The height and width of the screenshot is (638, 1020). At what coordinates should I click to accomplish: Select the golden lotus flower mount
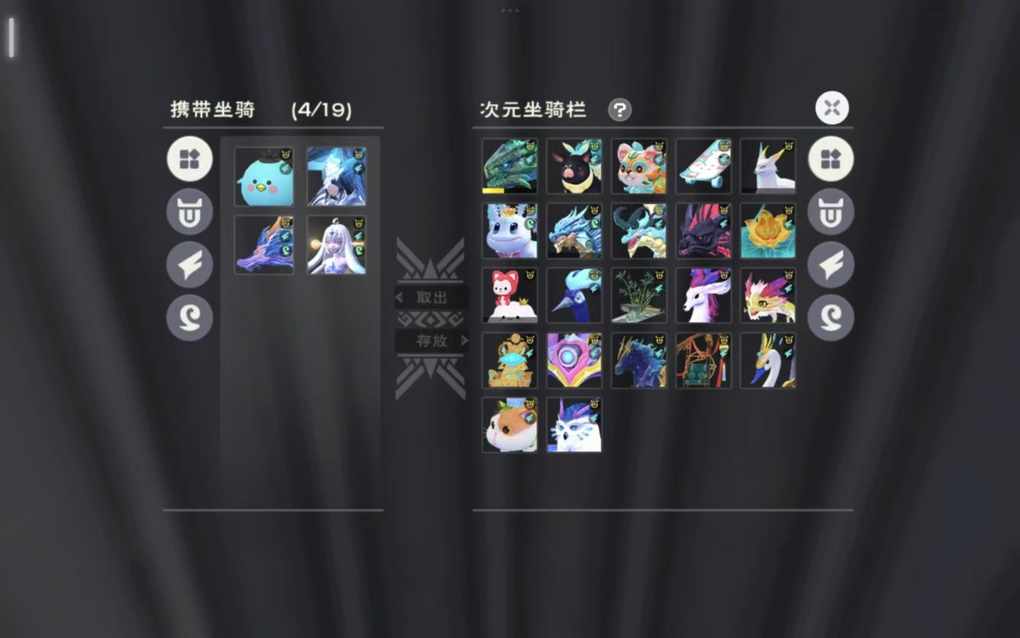(768, 230)
